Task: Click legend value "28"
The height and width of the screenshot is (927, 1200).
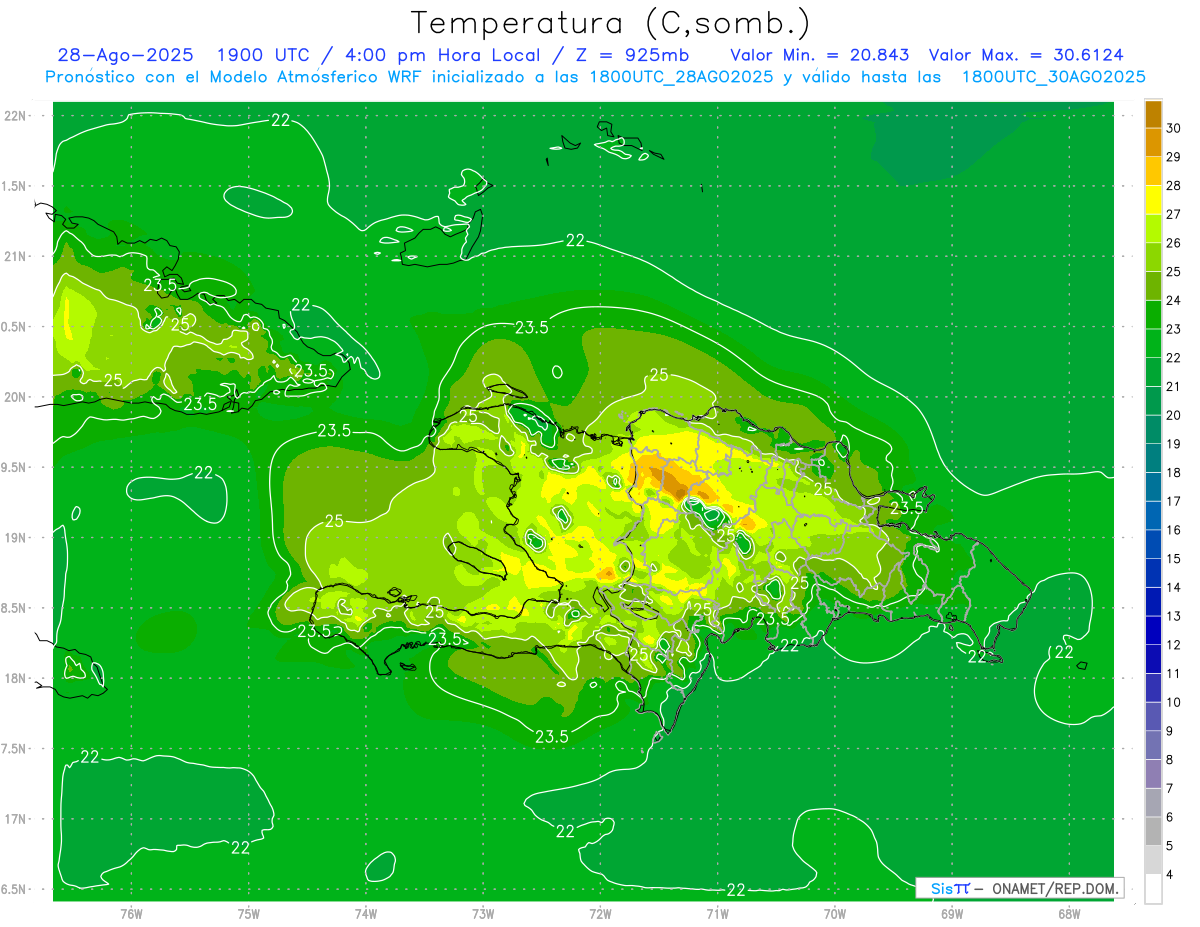Action: point(1174,186)
